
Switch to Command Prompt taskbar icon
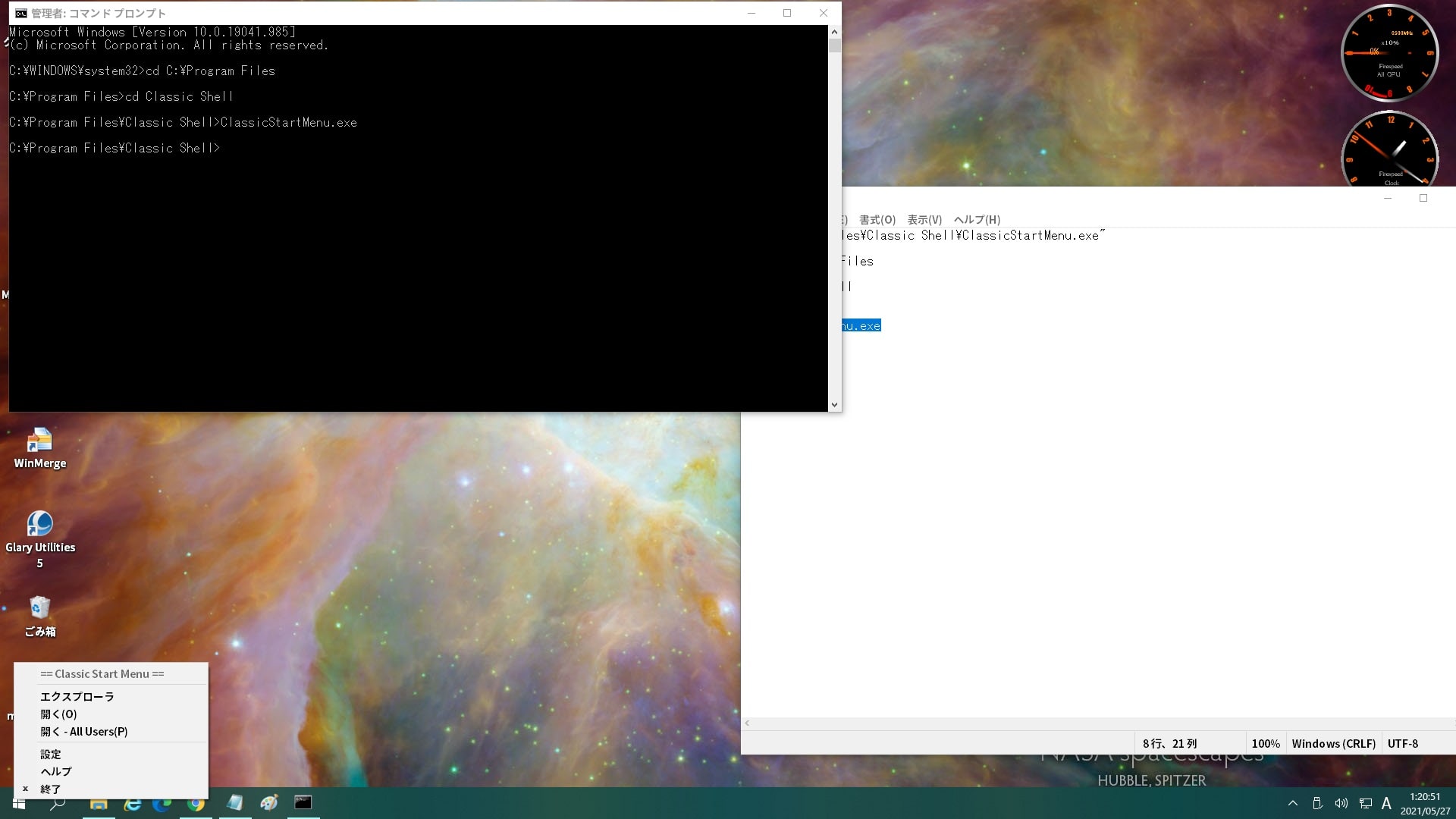pyautogui.click(x=303, y=802)
